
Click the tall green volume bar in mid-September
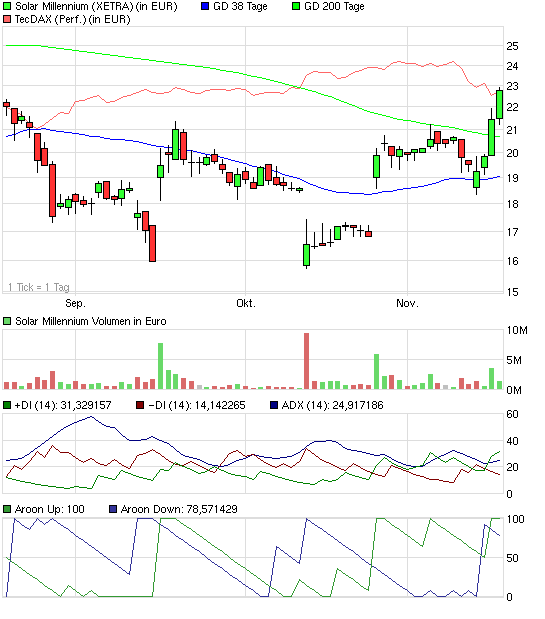(160, 366)
